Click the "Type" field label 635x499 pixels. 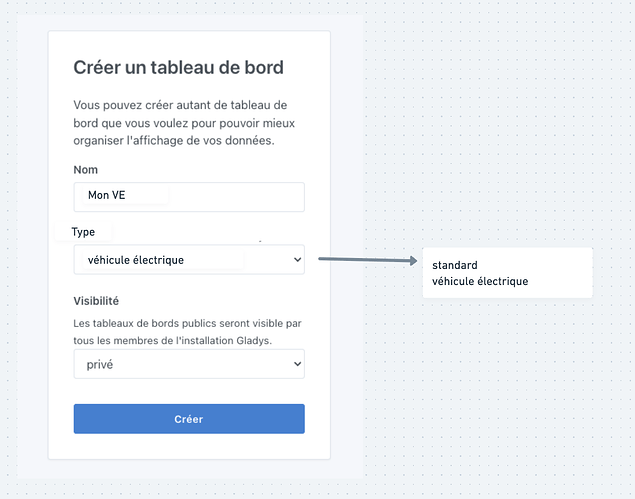pos(84,232)
